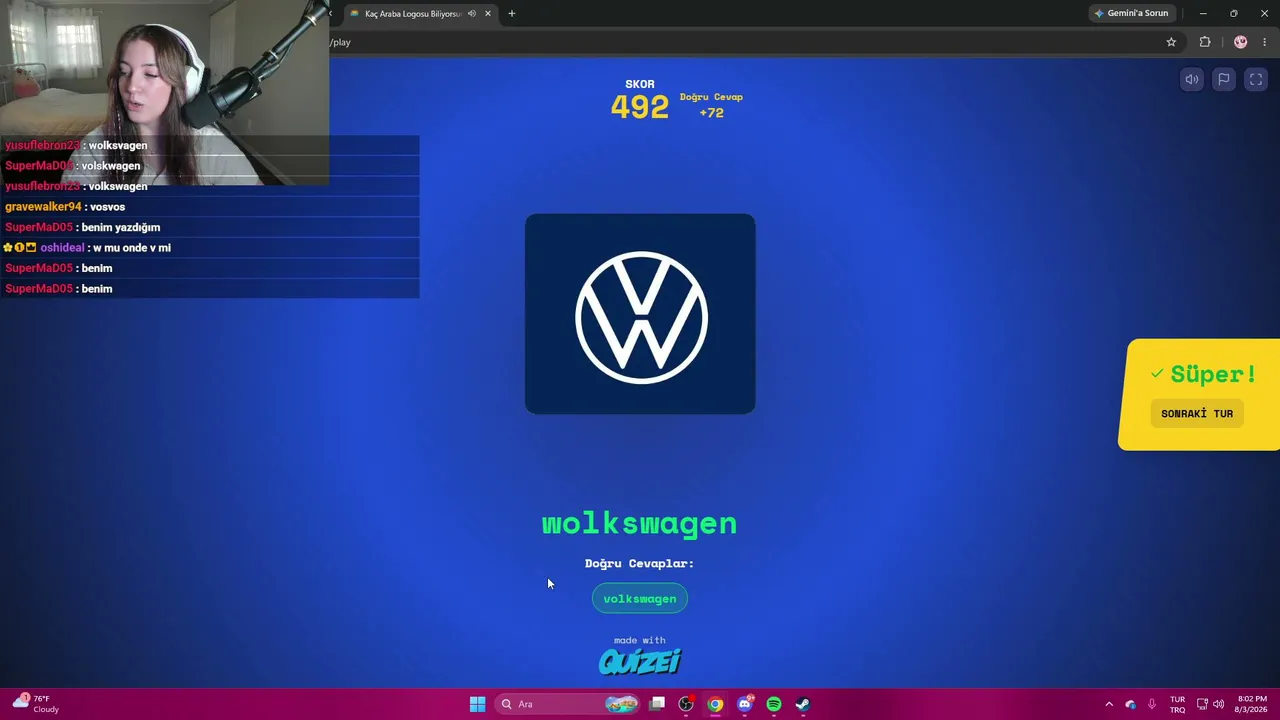Enter fullscreen mode in the quiz
Viewport: 1280px width, 720px height.
pyautogui.click(x=1256, y=80)
